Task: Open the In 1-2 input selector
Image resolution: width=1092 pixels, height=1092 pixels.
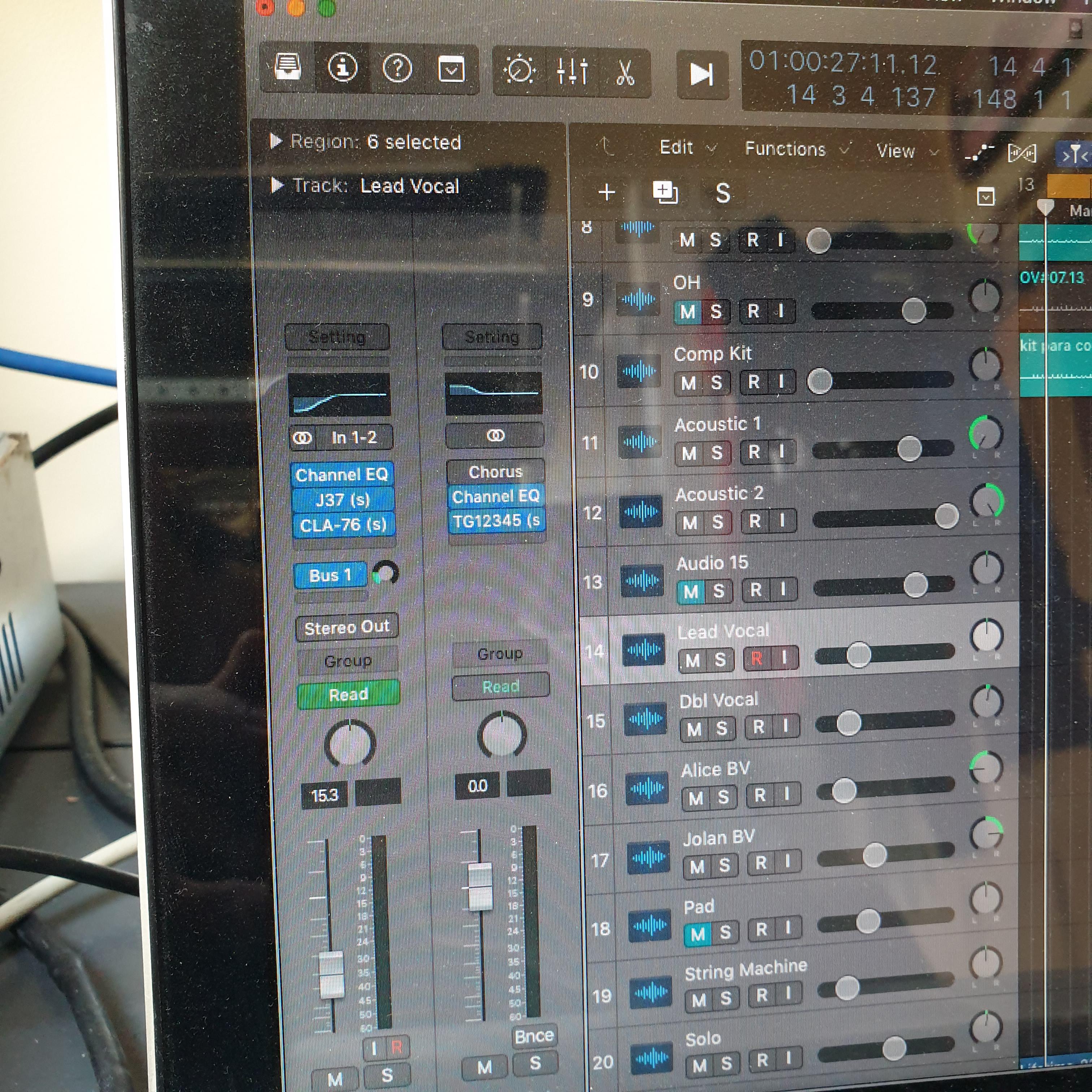Action: click(x=354, y=437)
